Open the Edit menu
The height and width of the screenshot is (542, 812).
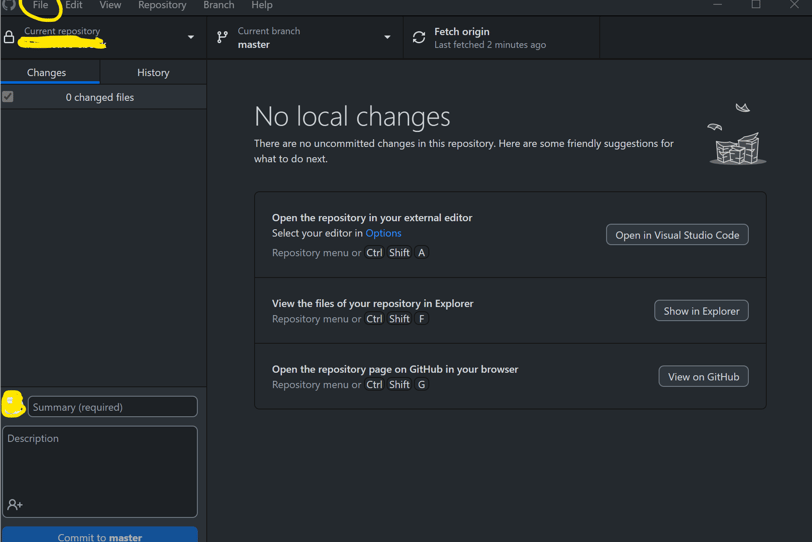point(74,5)
